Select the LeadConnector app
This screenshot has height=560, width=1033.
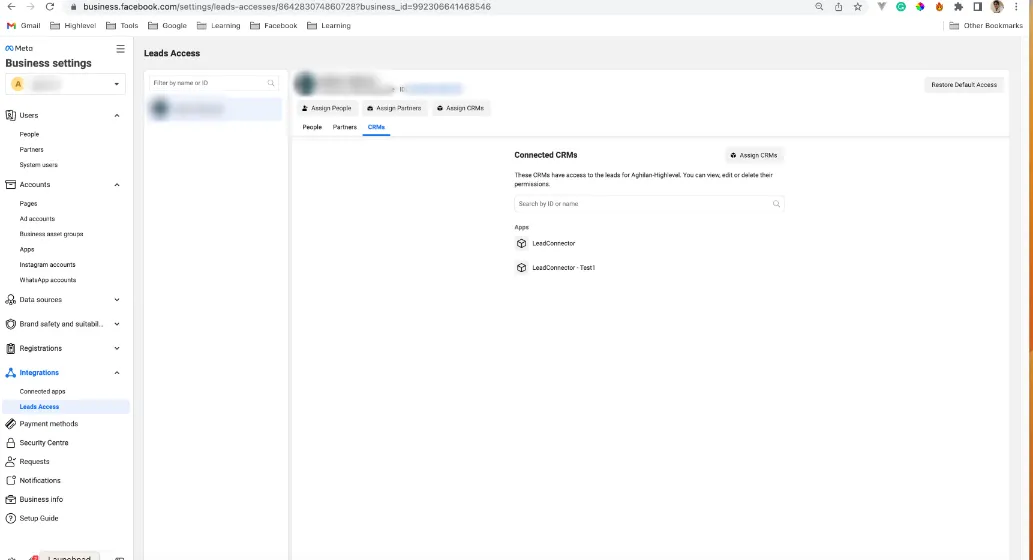pos(553,244)
